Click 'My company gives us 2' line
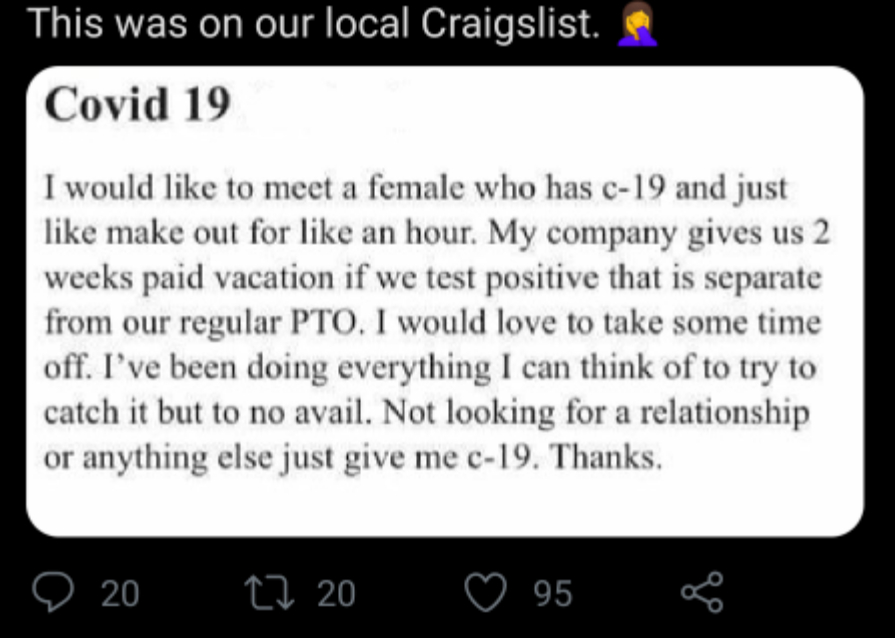The height and width of the screenshot is (638, 895). (659, 233)
